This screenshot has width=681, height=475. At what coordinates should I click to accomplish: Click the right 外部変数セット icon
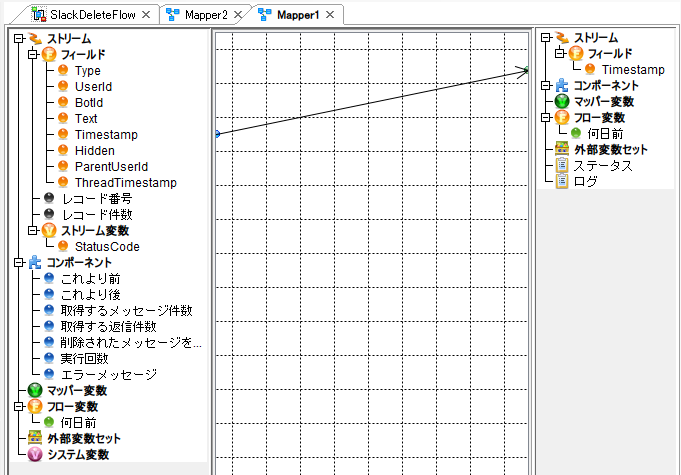point(562,149)
